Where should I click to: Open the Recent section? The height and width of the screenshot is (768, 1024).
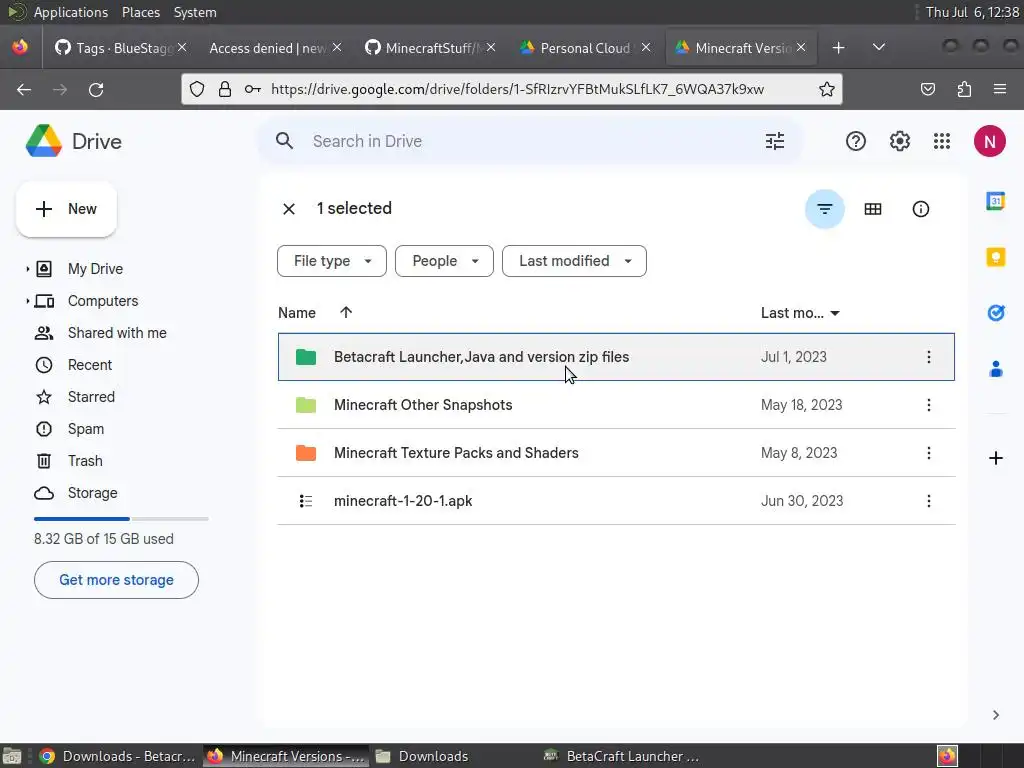click(90, 365)
